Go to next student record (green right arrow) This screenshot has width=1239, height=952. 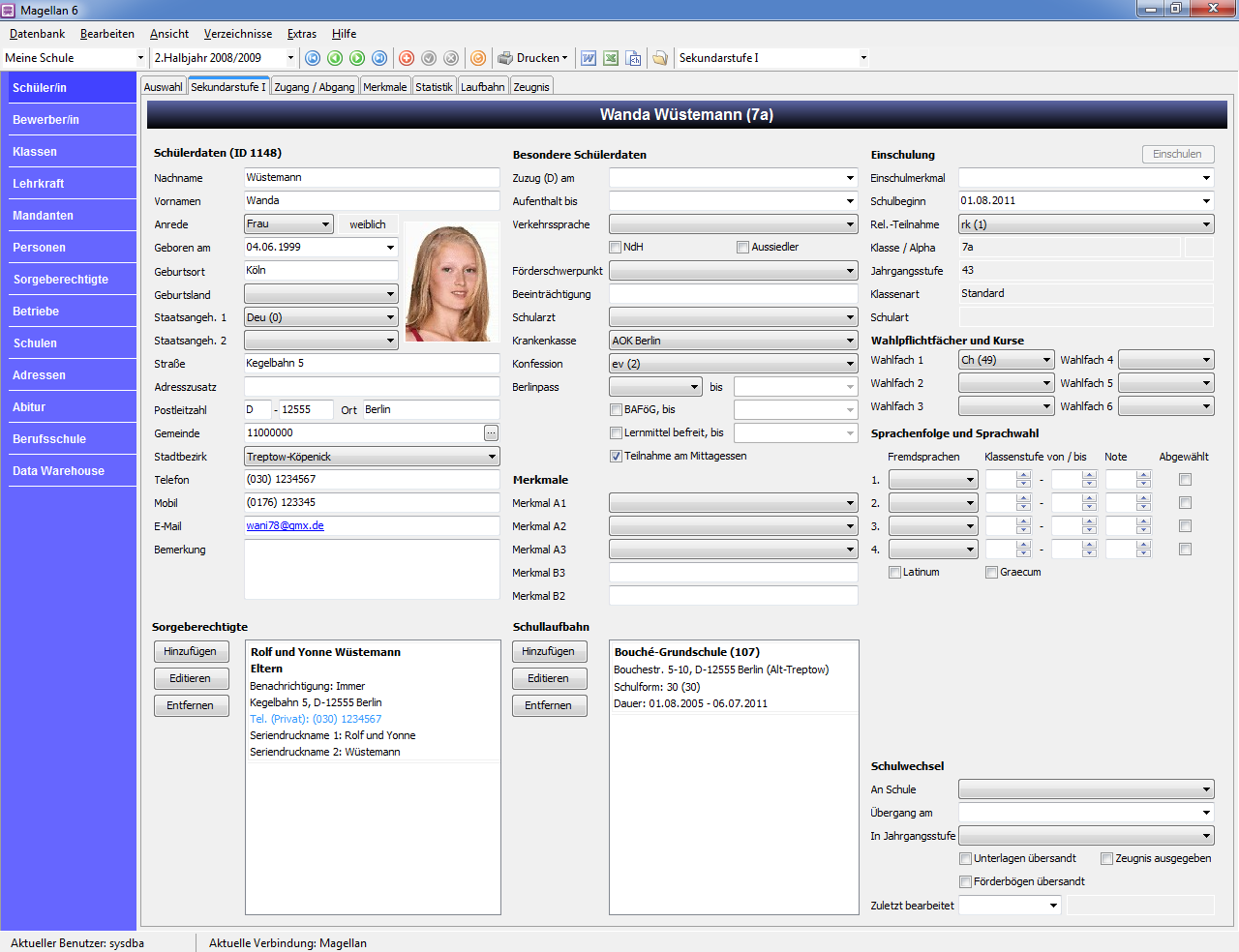tap(357, 58)
